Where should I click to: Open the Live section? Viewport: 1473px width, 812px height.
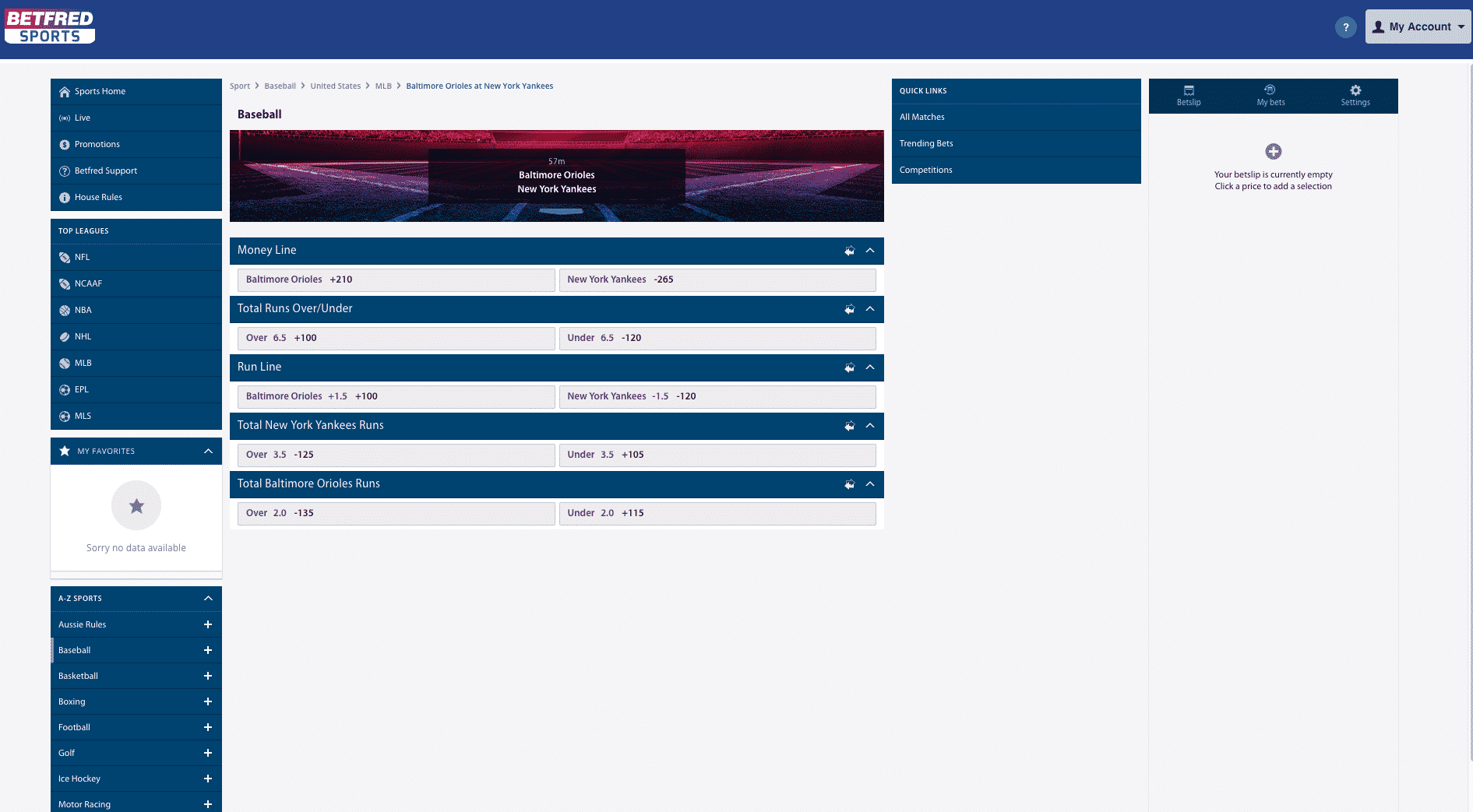click(136, 118)
